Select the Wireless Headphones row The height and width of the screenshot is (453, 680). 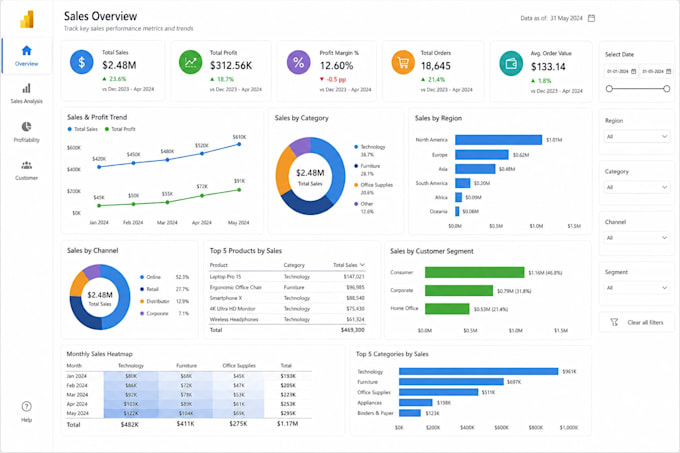pyautogui.click(x=287, y=319)
